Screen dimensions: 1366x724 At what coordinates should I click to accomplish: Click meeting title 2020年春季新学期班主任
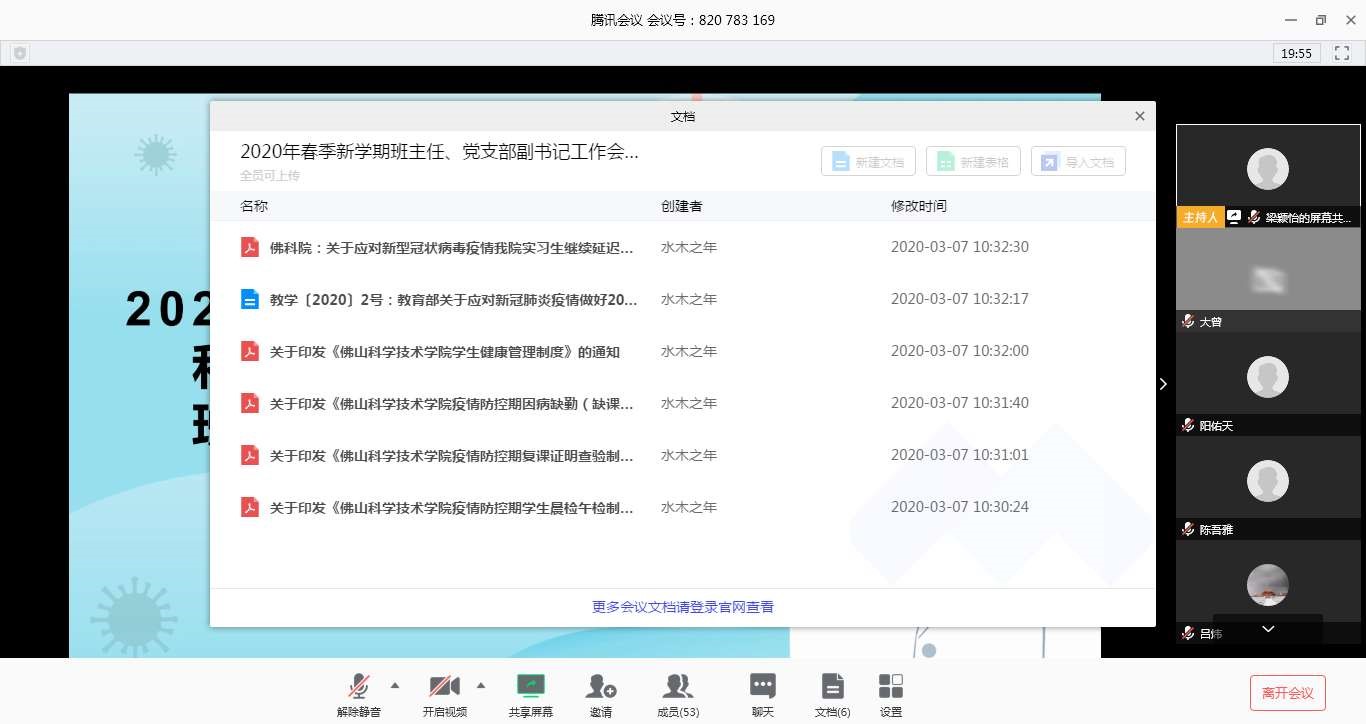coord(439,152)
